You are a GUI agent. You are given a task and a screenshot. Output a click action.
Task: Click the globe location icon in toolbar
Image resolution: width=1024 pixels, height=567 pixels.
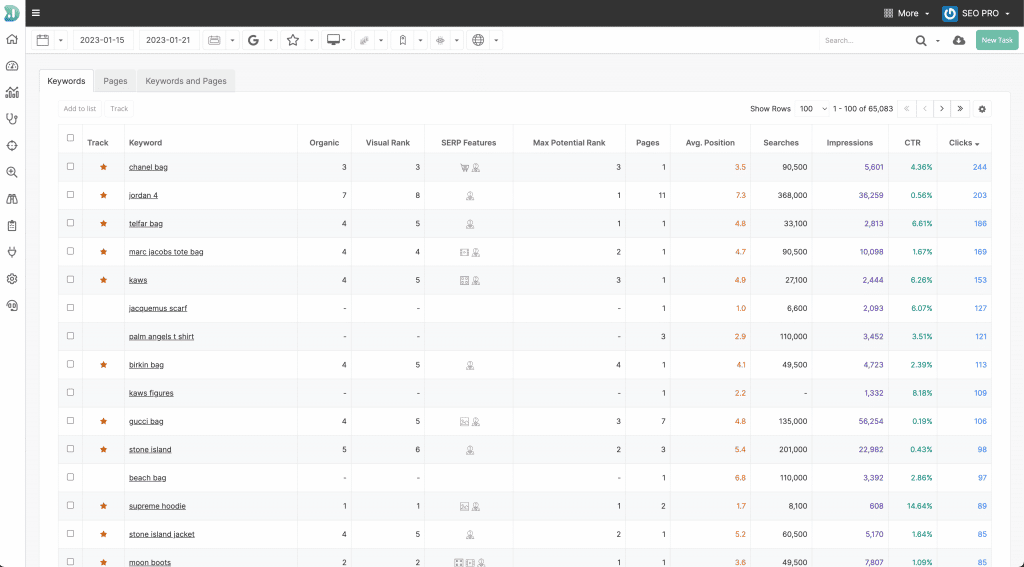coord(478,40)
